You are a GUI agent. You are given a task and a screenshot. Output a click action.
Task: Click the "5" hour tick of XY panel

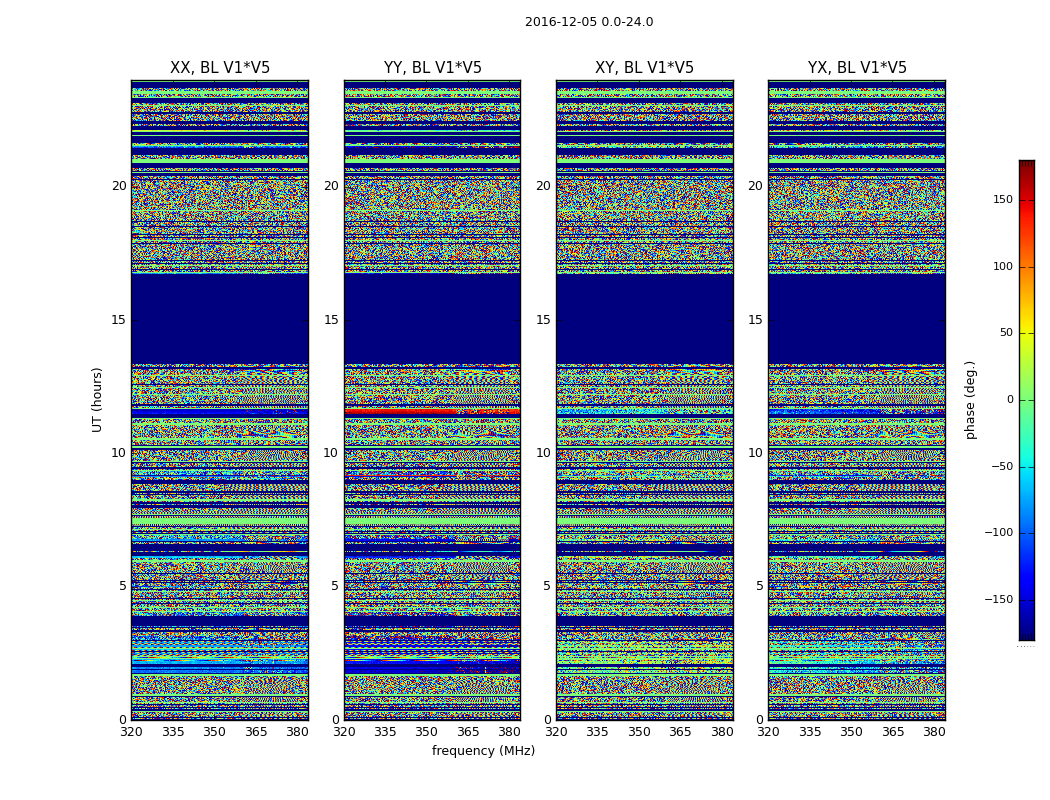click(547, 586)
